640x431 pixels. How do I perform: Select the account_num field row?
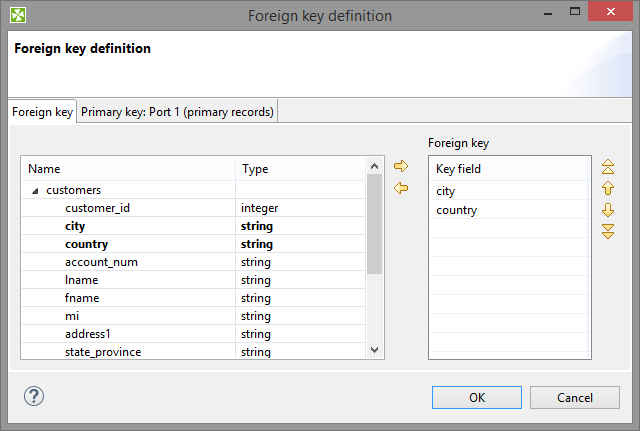pyautogui.click(x=101, y=262)
